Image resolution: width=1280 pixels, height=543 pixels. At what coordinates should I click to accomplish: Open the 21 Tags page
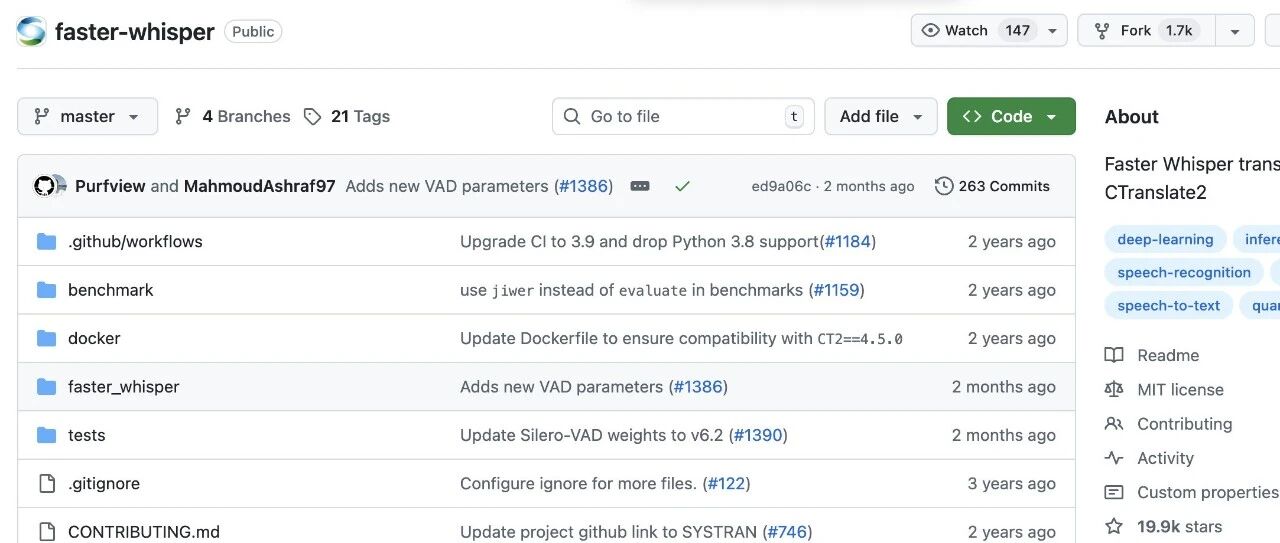pyautogui.click(x=347, y=116)
